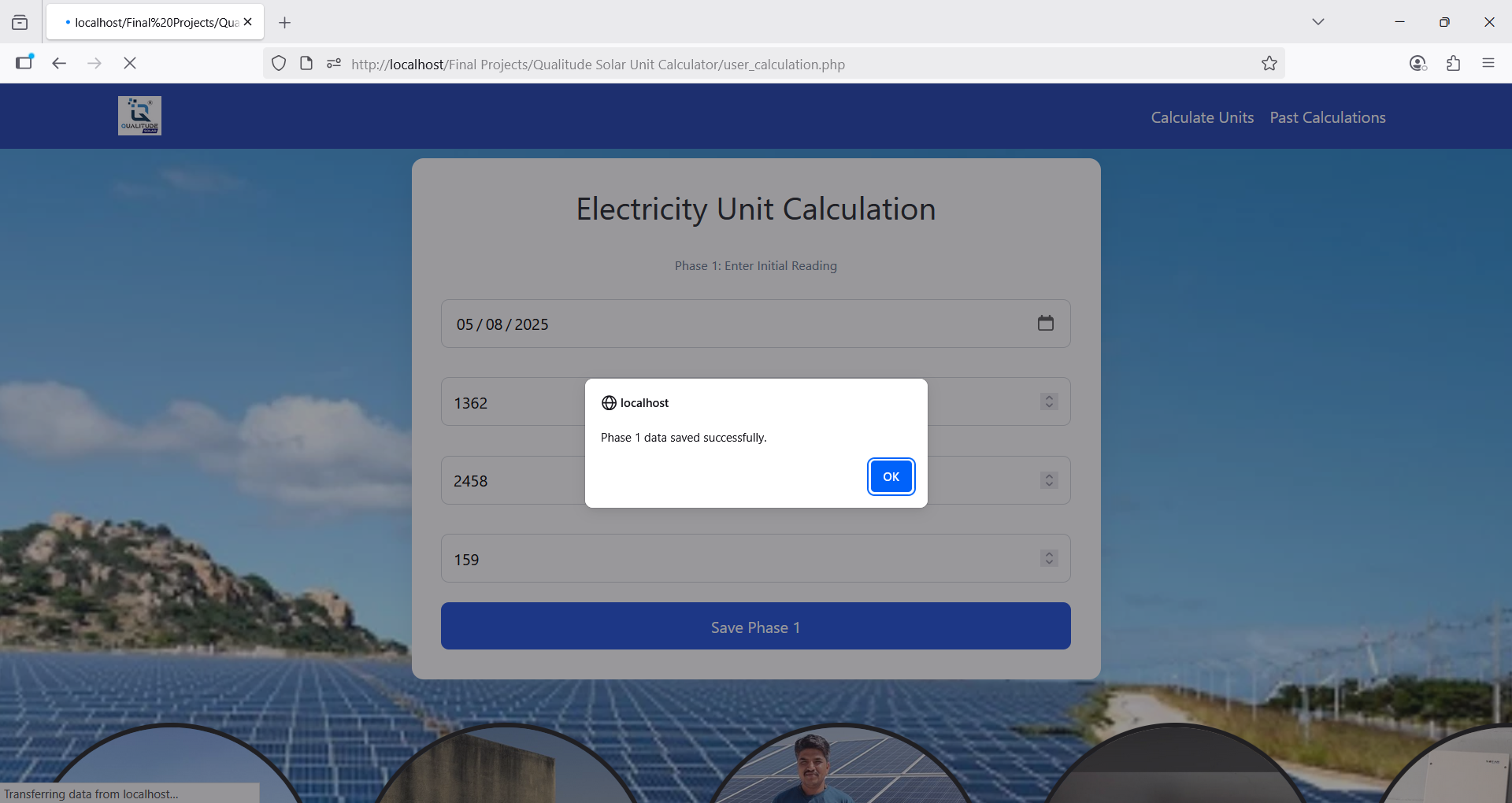Expand the list all tabs dropdown
The height and width of the screenshot is (803, 1512).
[x=1317, y=22]
